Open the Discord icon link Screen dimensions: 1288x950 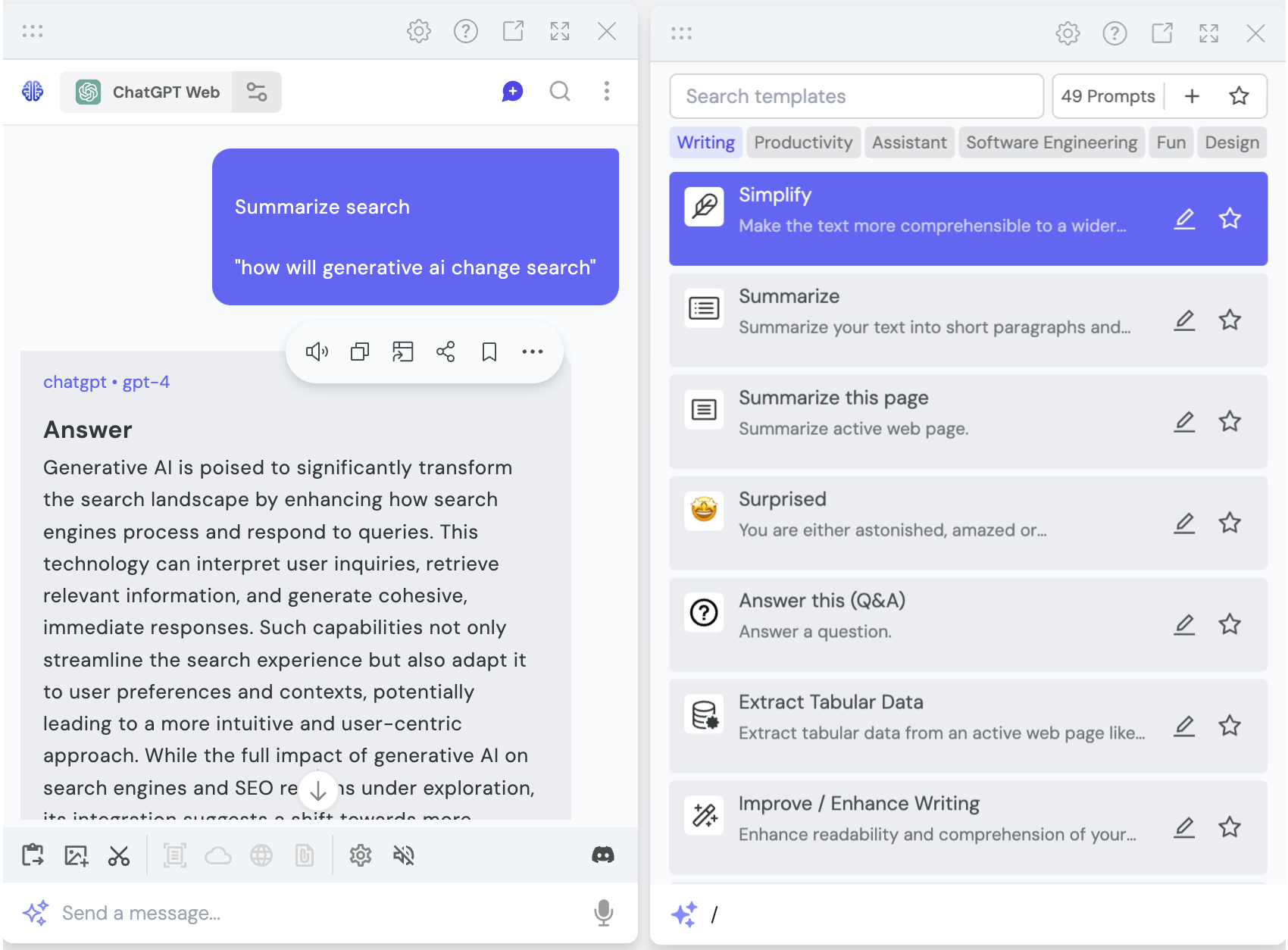click(603, 855)
